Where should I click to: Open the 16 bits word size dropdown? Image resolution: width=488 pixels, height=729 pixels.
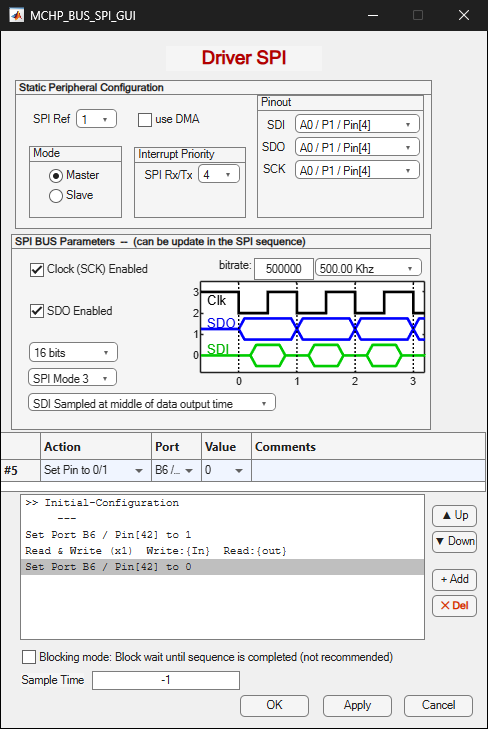(73, 352)
